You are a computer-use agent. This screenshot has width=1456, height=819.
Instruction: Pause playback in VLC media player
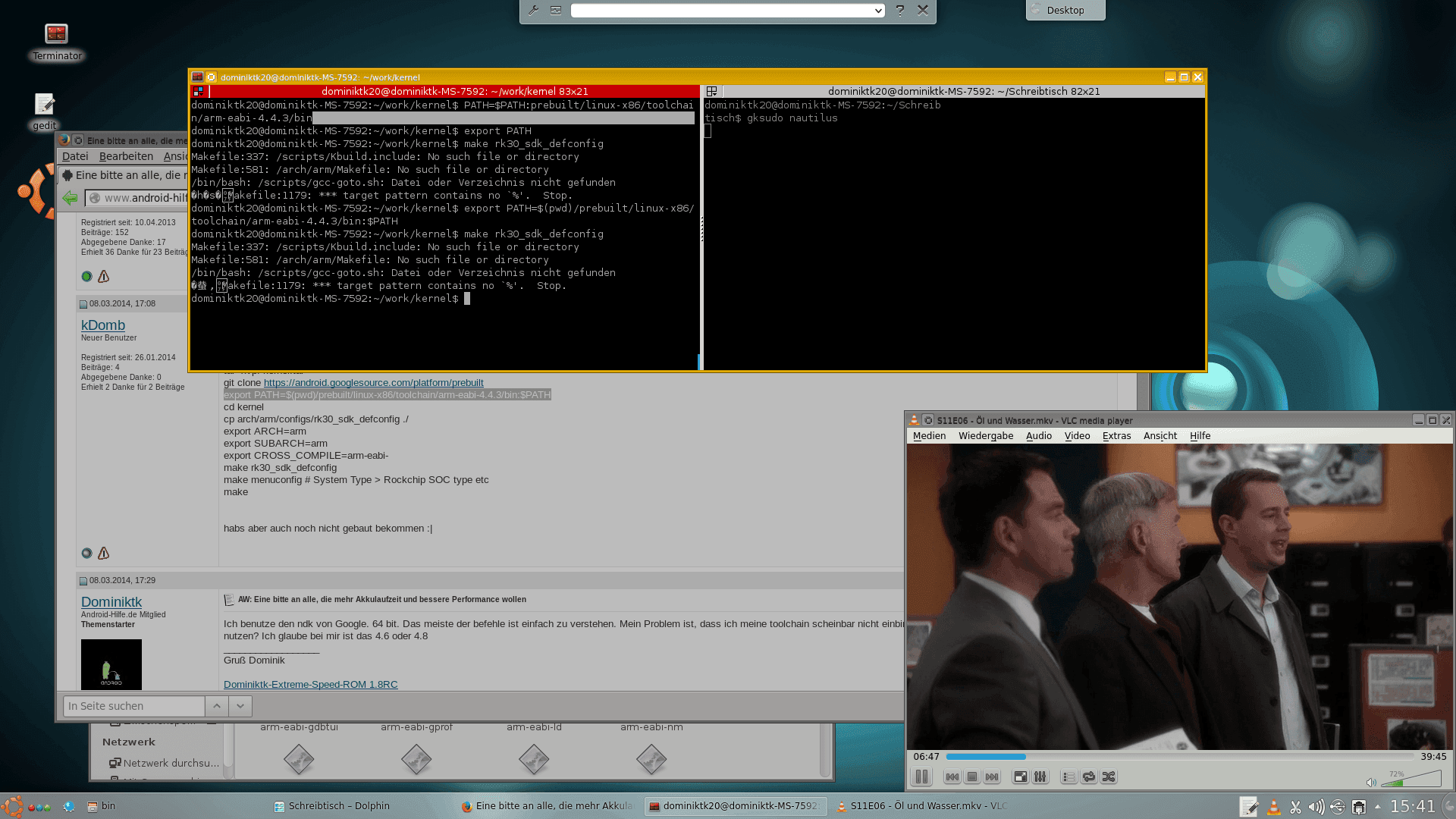tap(921, 777)
